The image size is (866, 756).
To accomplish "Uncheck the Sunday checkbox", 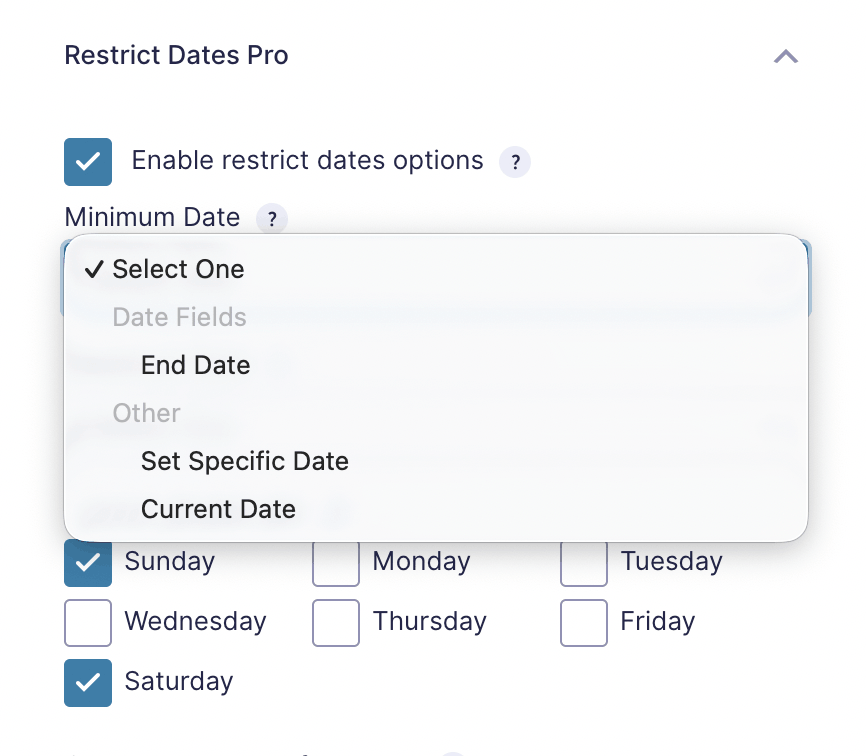I will point(88,563).
